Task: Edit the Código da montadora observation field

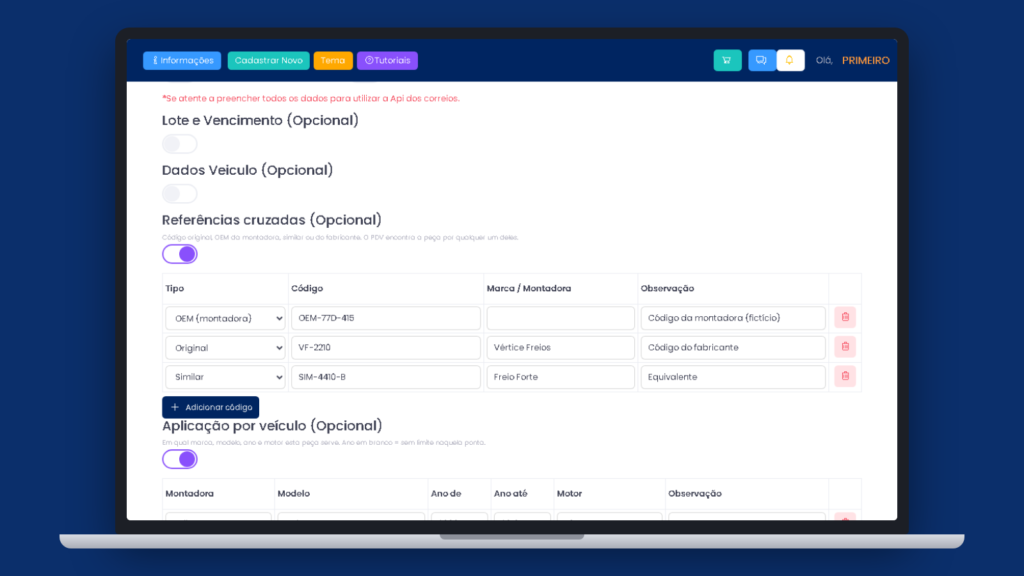Action: tap(733, 318)
